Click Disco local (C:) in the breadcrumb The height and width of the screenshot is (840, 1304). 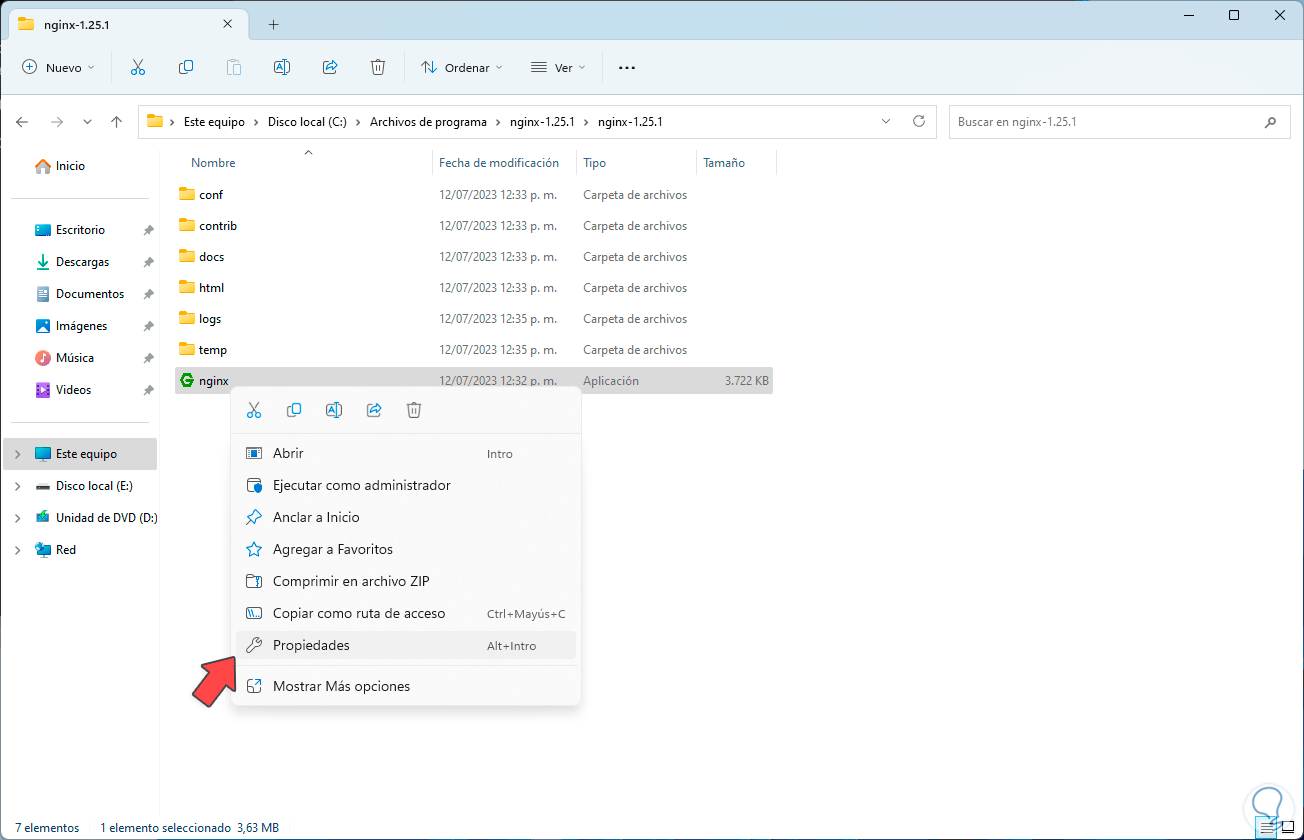(307, 122)
